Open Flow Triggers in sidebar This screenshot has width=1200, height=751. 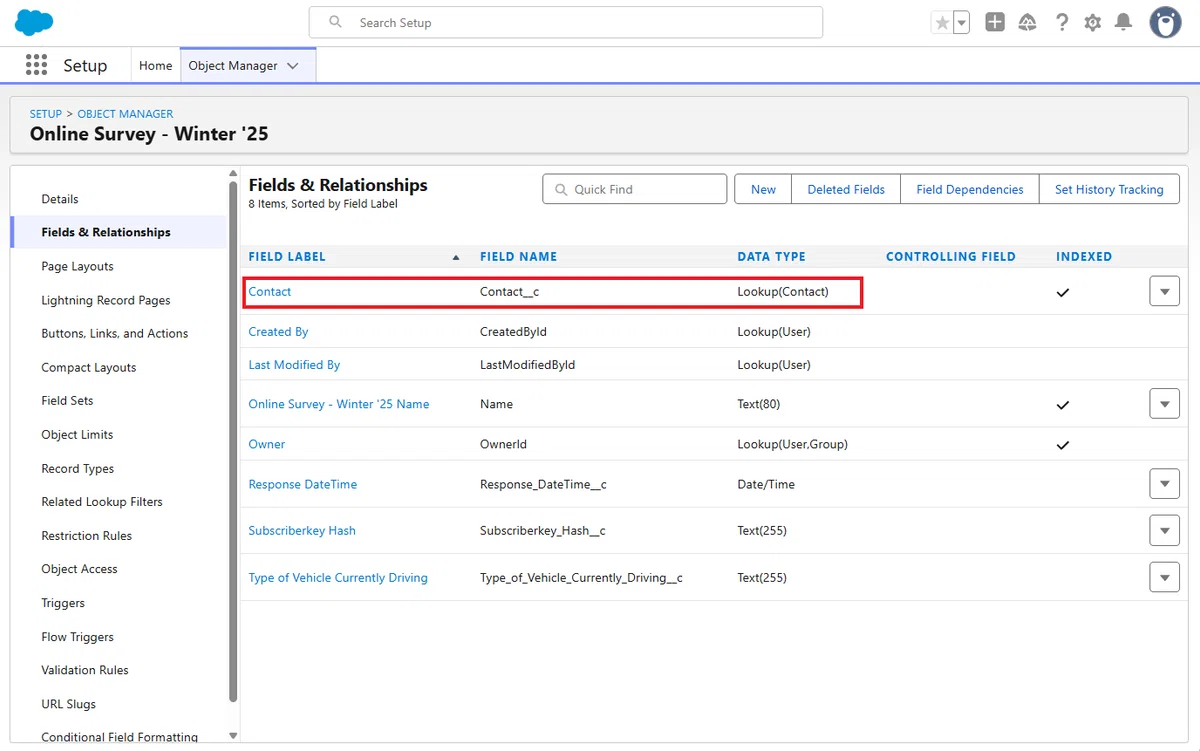78,637
